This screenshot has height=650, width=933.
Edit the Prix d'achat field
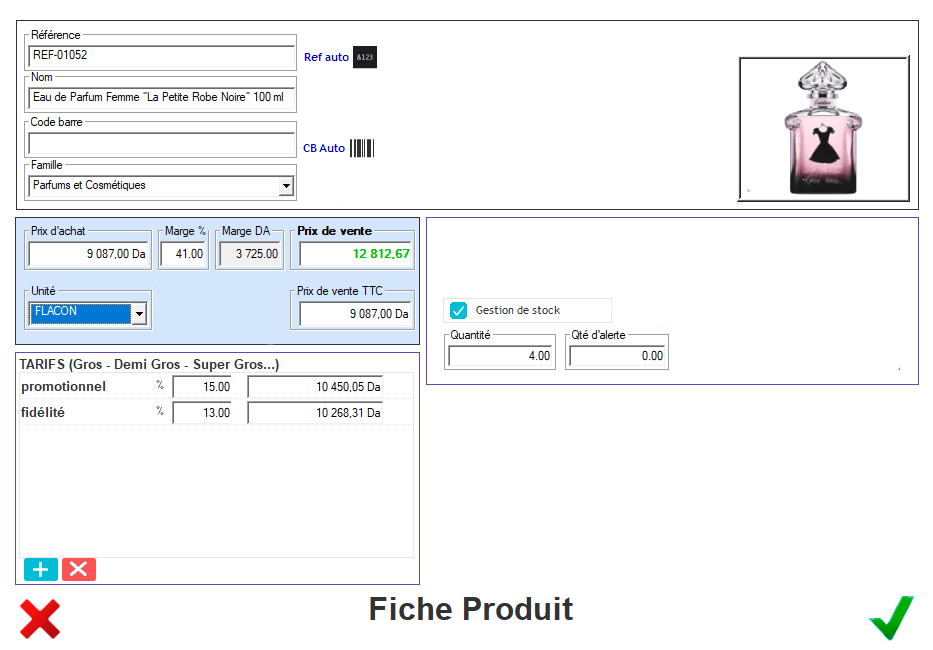[x=89, y=254]
